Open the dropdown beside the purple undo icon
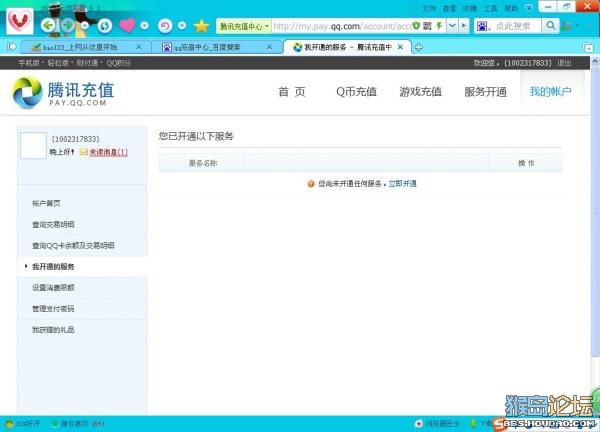This screenshot has width=600, height=432. coord(182,26)
